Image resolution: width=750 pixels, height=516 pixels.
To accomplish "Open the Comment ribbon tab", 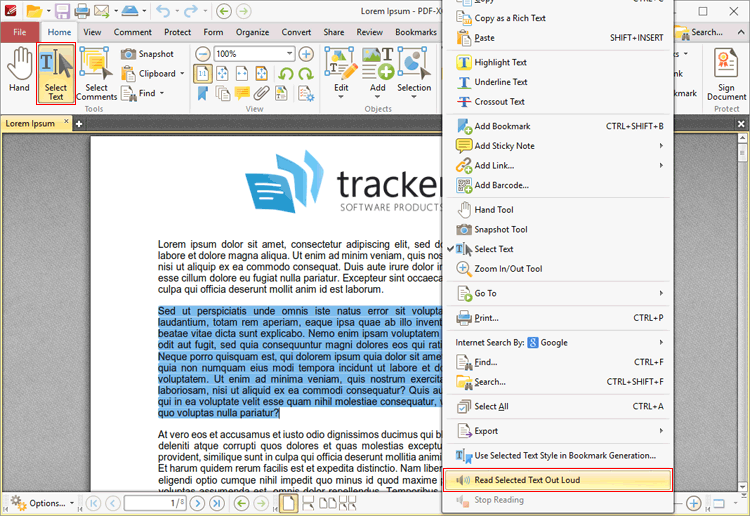I will click(132, 32).
